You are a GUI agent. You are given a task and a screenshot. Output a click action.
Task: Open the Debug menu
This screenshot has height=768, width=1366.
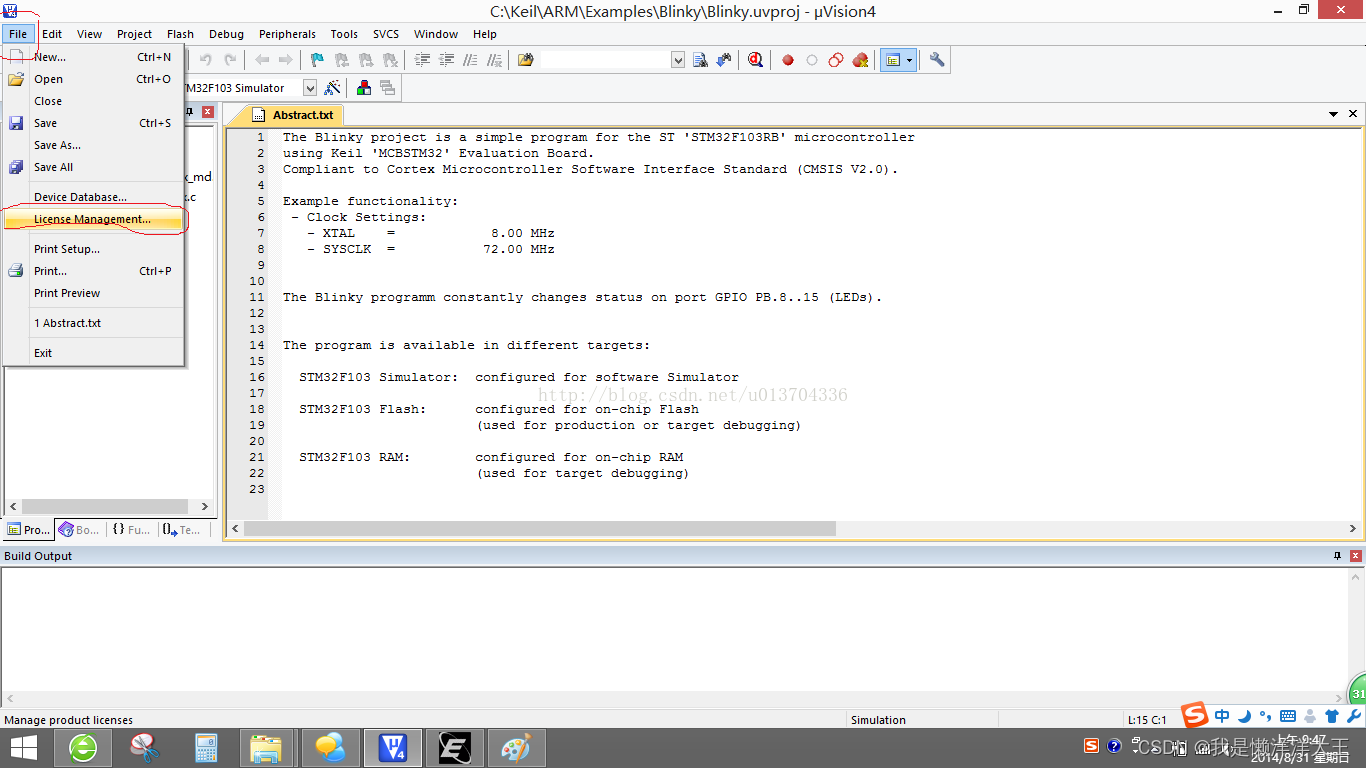pyautogui.click(x=227, y=34)
